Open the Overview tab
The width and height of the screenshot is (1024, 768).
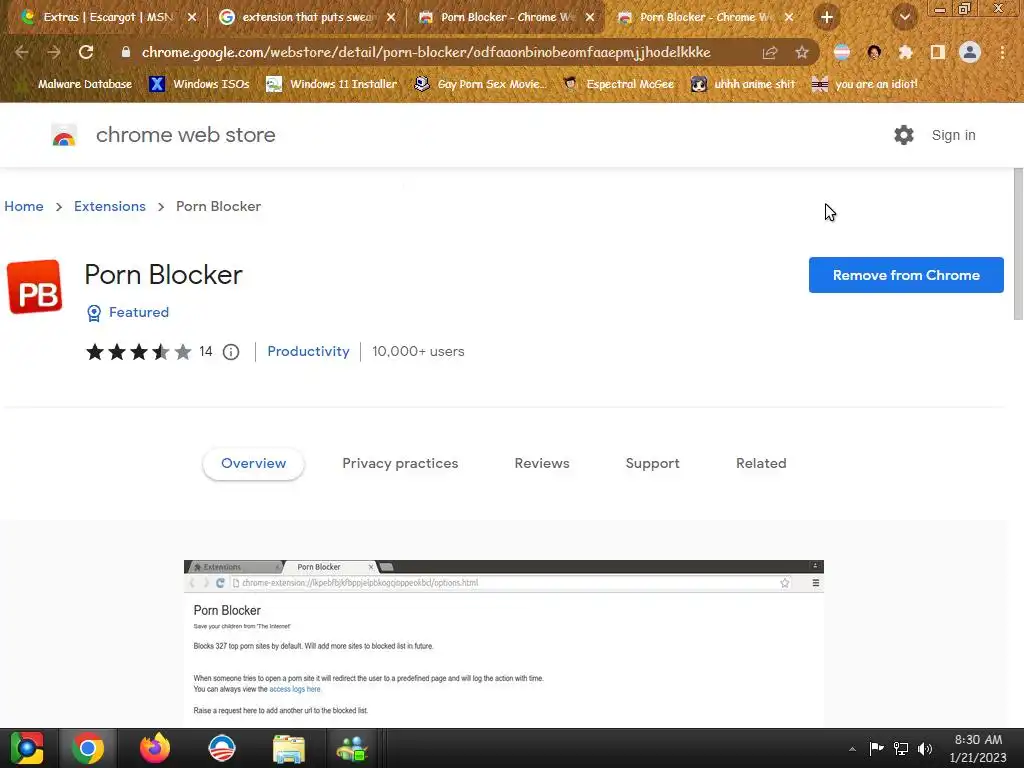tap(253, 463)
